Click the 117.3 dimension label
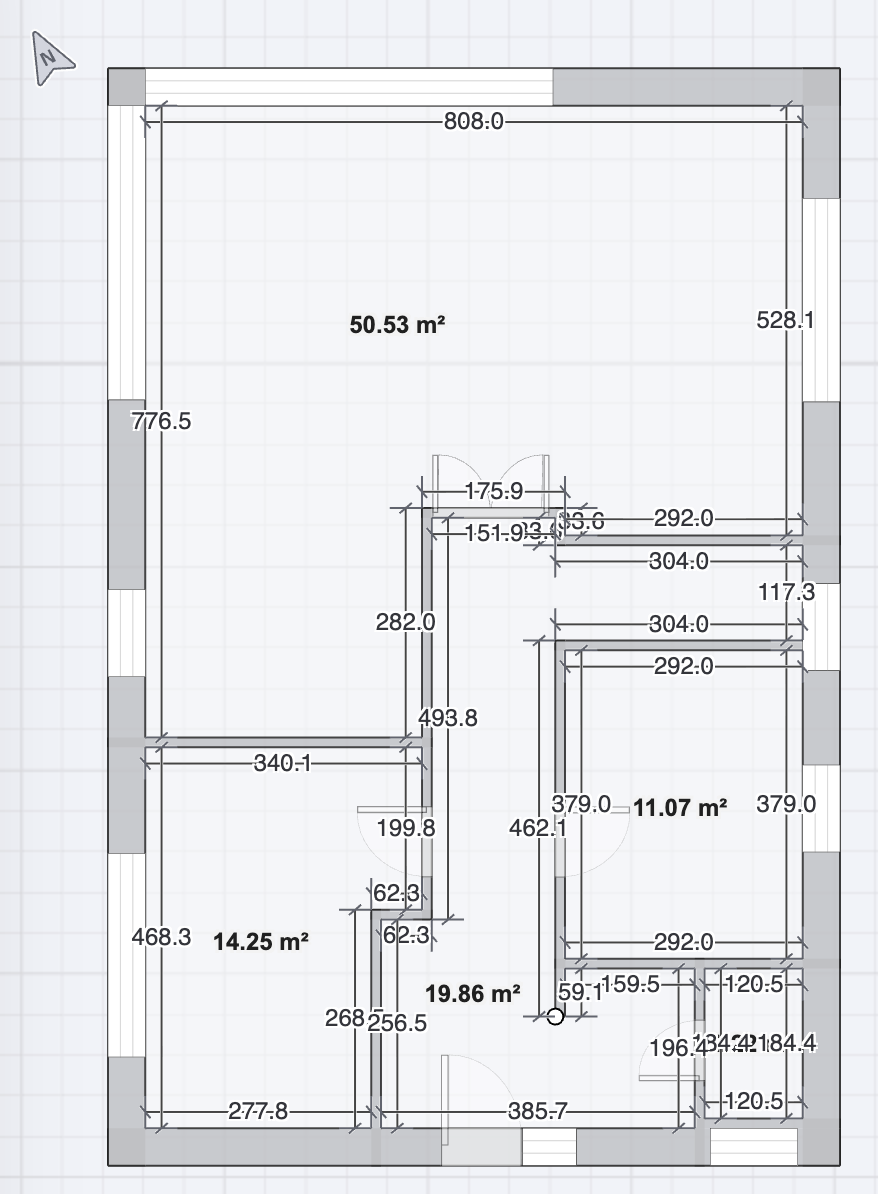The width and height of the screenshot is (878, 1194). pos(787,592)
